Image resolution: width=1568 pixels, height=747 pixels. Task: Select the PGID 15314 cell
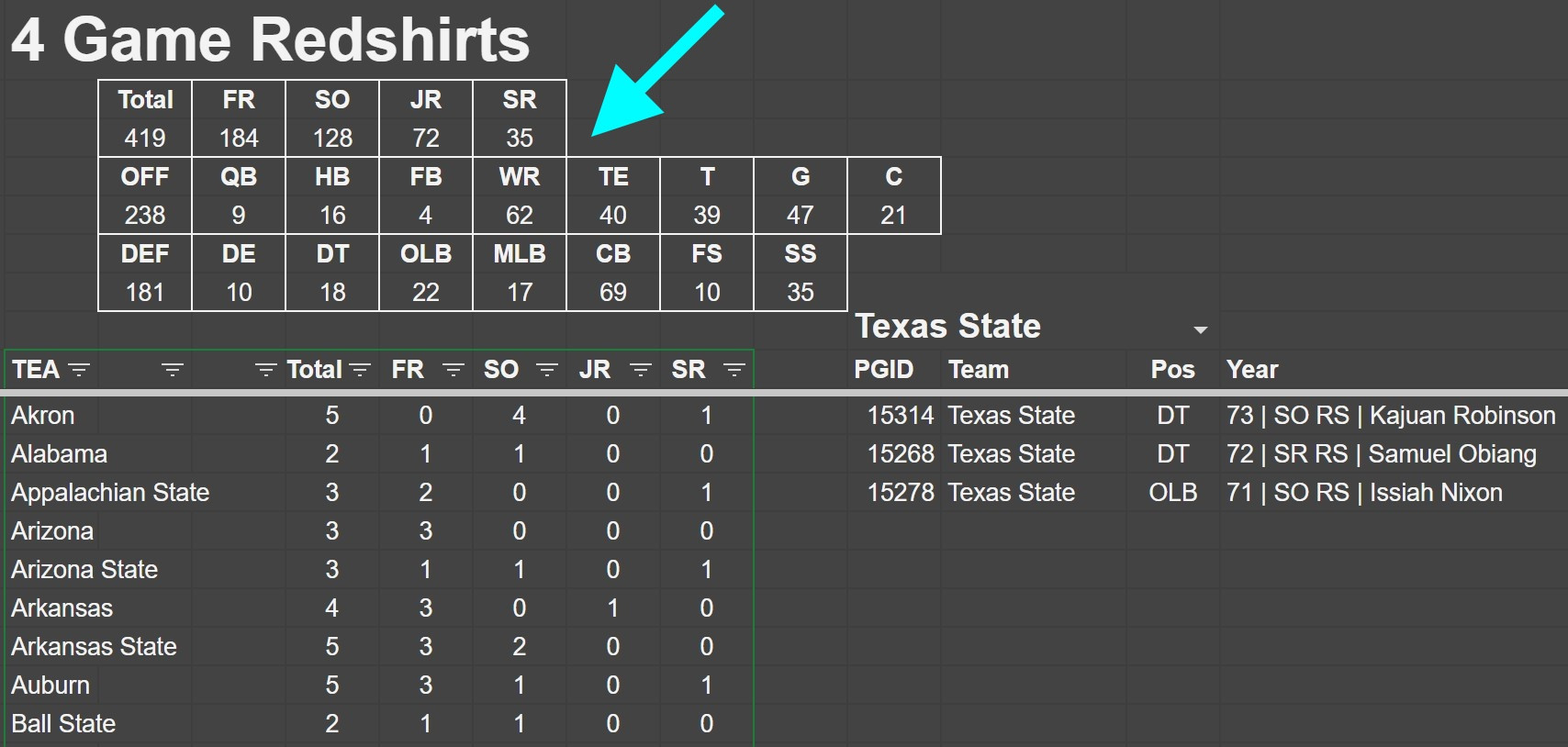click(x=900, y=416)
